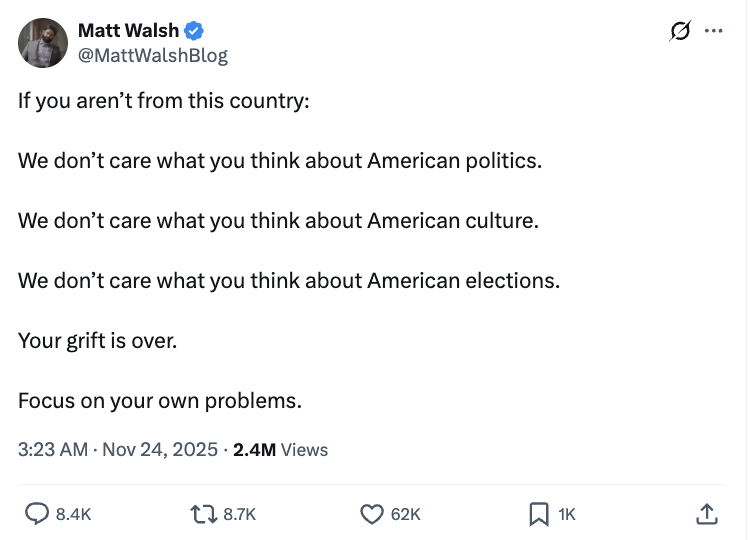Click the reply speech bubble icon
The image size is (750, 540).
pos(37,514)
